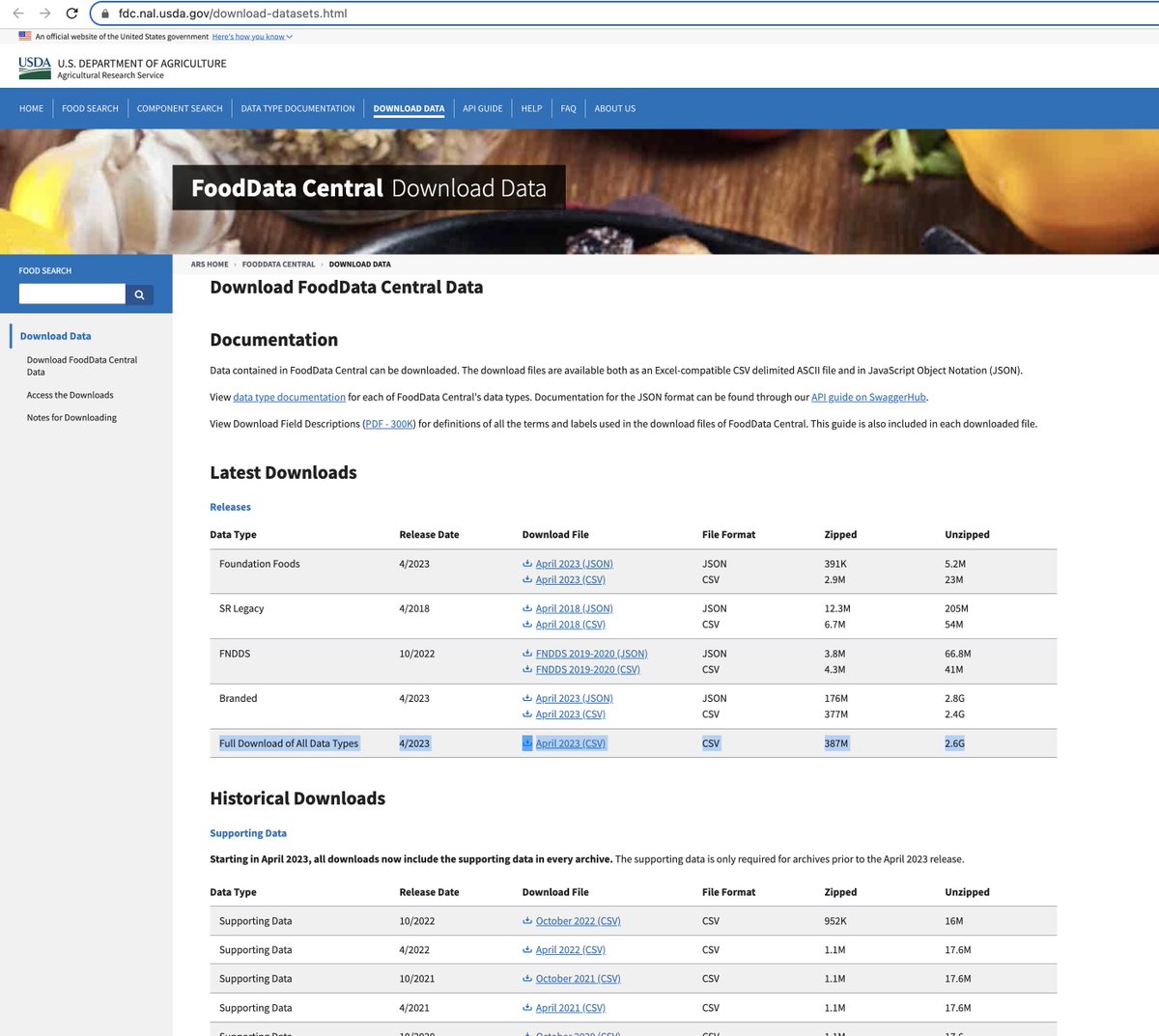Download April 2021 (CSV) supporting data
The image size is (1159, 1036).
tap(571, 1008)
